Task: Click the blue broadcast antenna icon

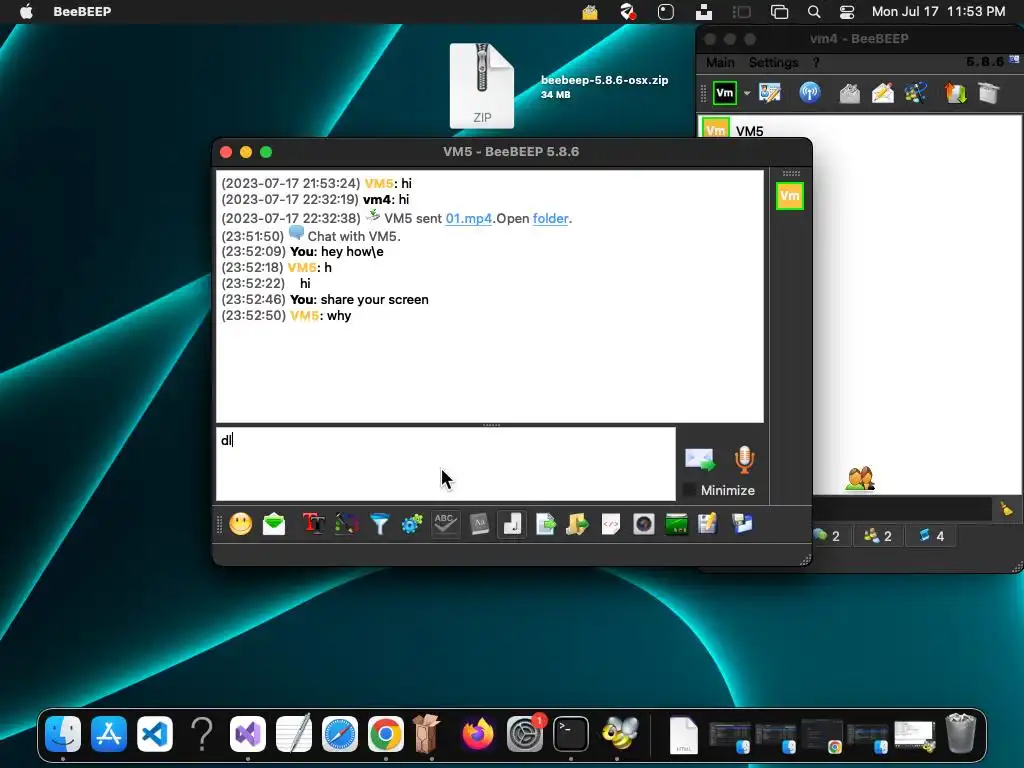Action: 810,93
